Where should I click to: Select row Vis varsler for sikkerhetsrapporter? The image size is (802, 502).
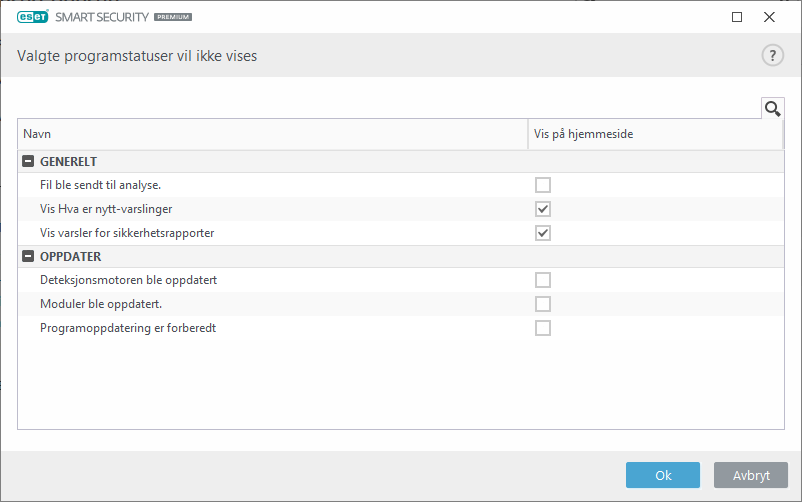[400, 233]
